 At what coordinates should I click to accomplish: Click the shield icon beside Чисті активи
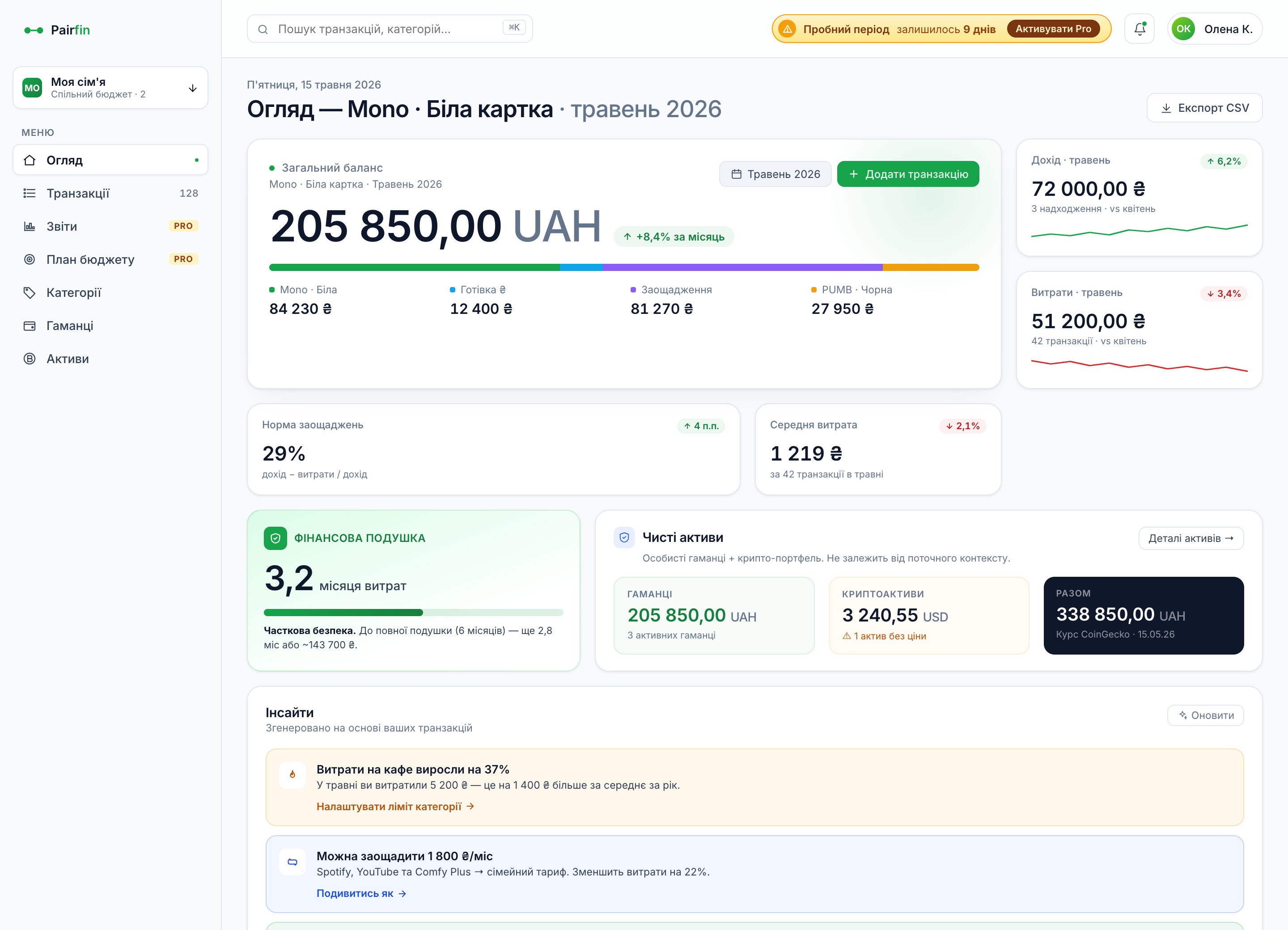624,538
